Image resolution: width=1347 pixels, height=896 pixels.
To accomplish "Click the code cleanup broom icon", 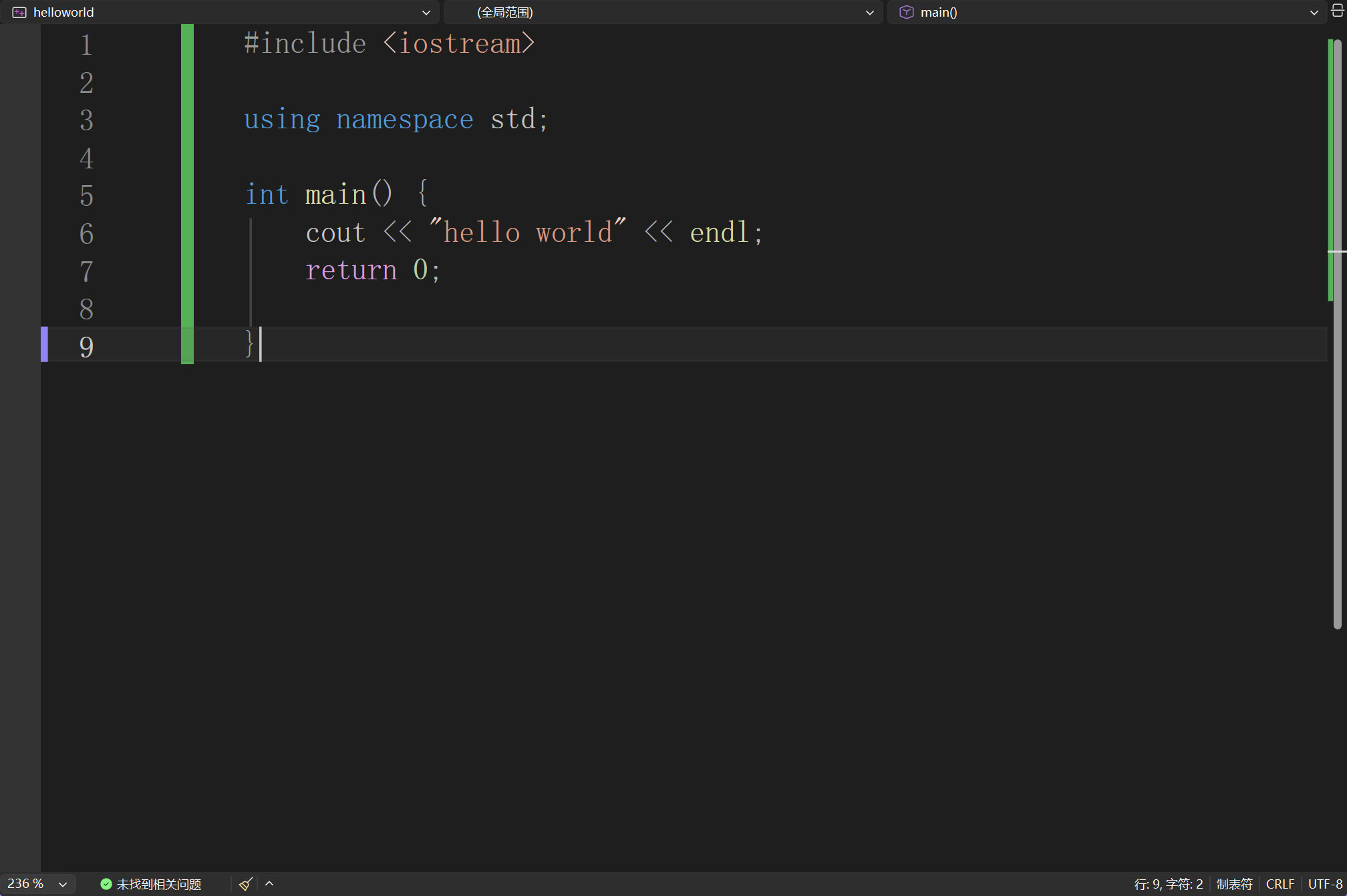I will [245, 884].
